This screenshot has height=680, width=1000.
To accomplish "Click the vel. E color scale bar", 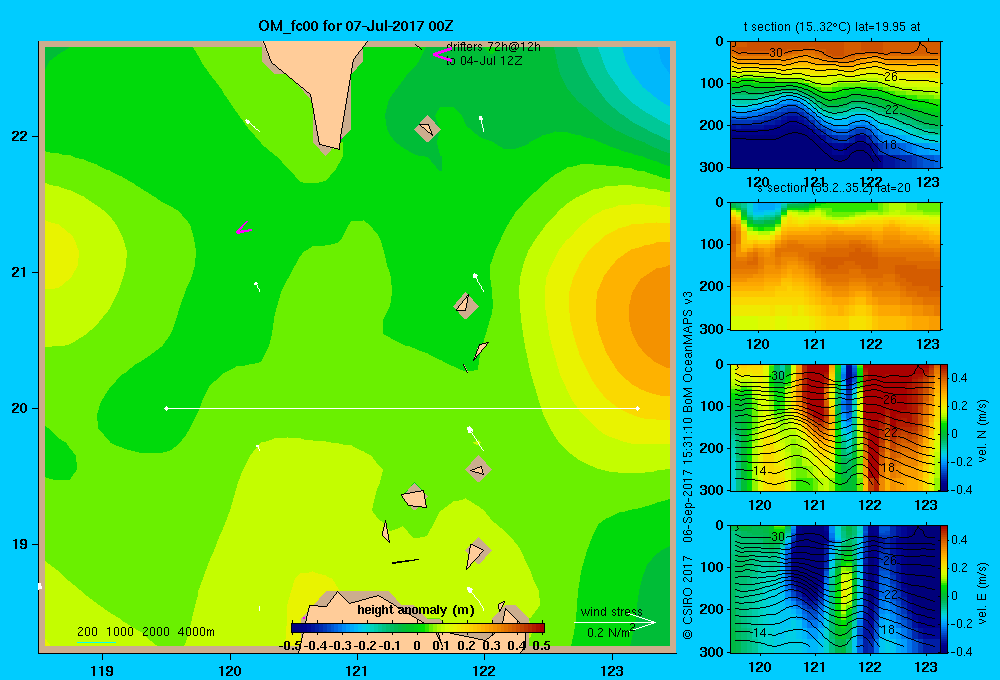I will tap(945, 589).
